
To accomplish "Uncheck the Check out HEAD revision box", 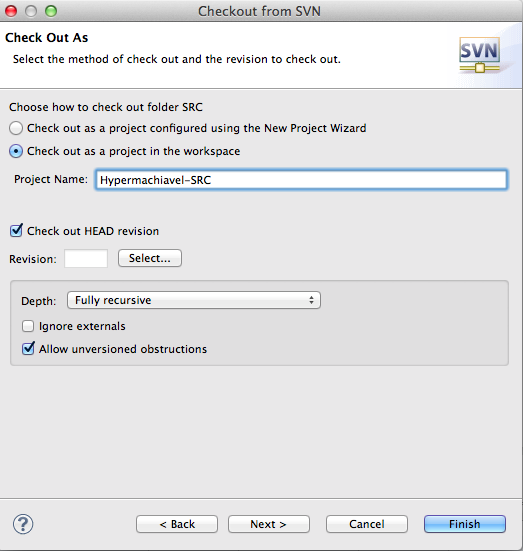I will click(x=16, y=231).
